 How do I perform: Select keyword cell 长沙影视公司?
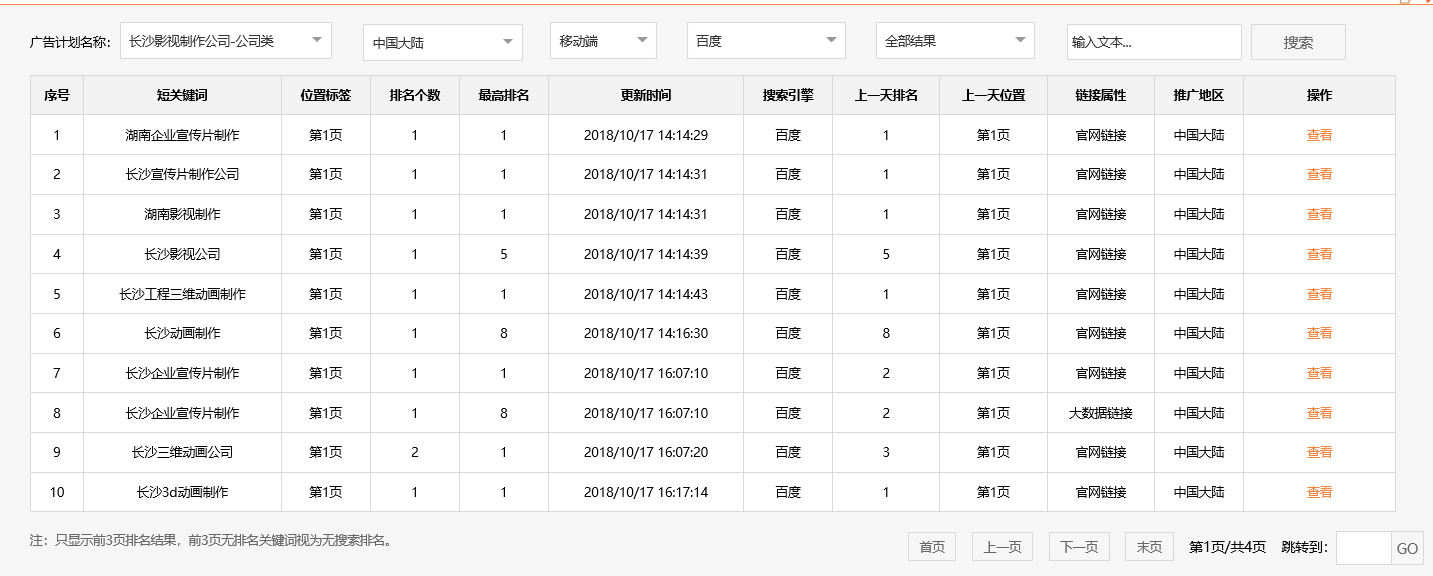pos(183,254)
